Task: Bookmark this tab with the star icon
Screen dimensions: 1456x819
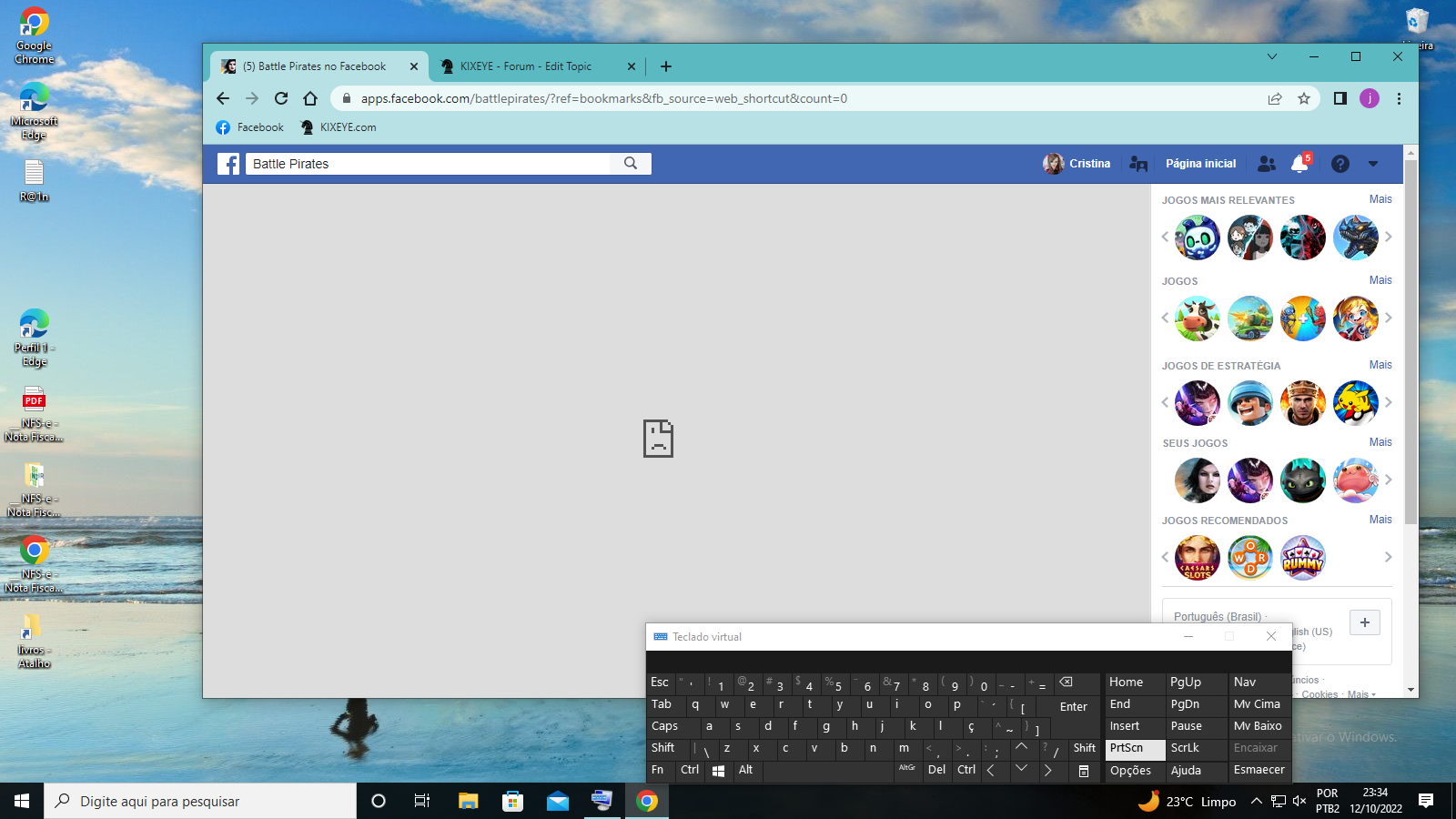Action: click(x=1304, y=98)
